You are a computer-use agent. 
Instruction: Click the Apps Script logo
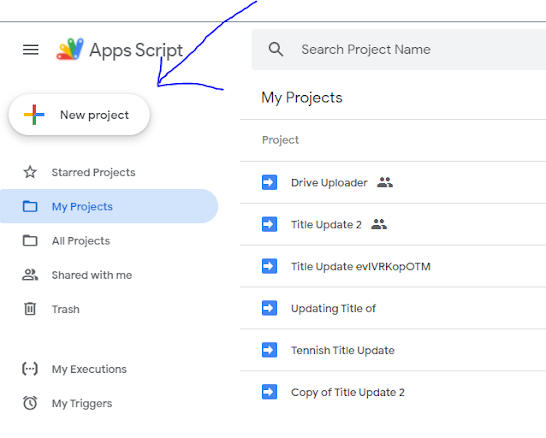pyautogui.click(x=70, y=49)
